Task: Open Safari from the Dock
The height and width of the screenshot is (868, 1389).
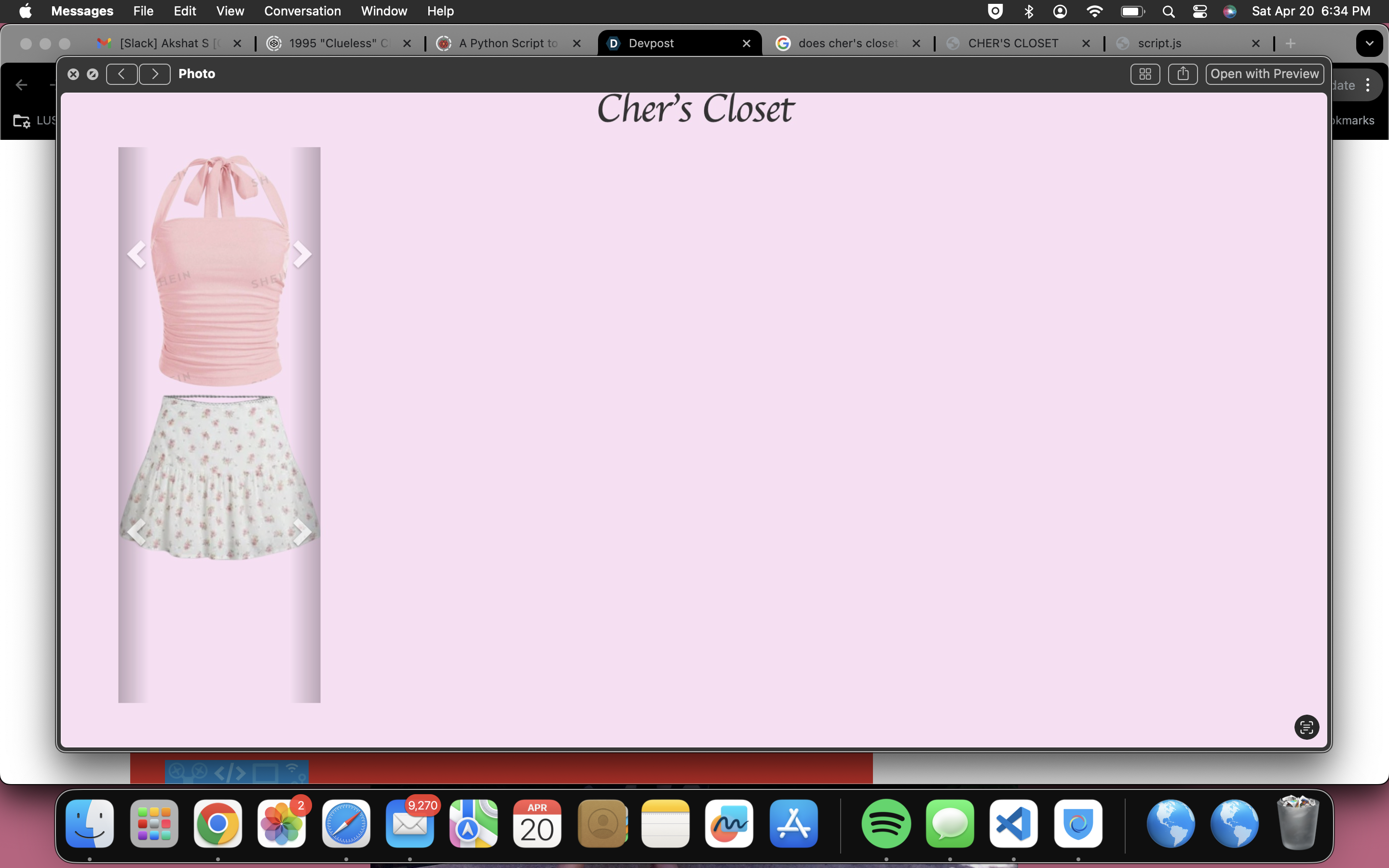Action: (x=345, y=823)
